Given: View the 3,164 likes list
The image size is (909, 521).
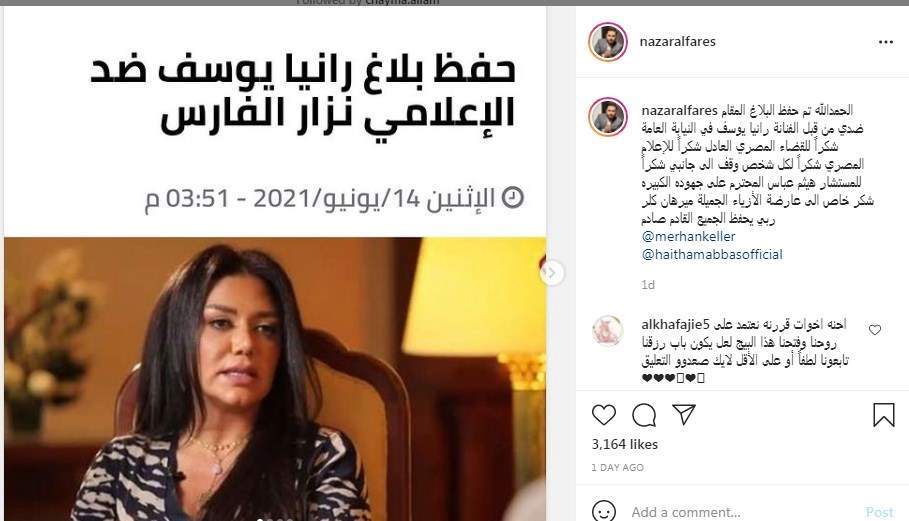Looking at the screenshot, I should coord(624,445).
